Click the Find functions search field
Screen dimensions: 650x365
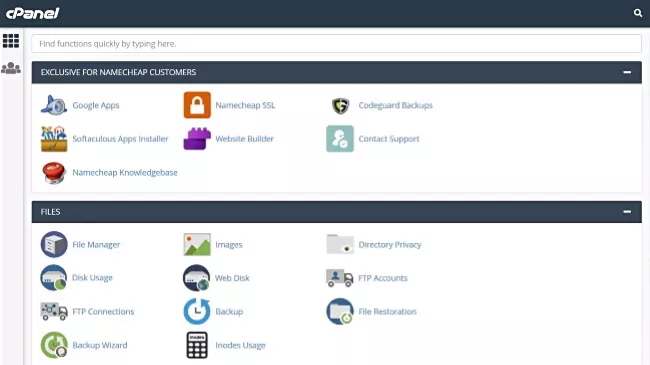click(337, 44)
